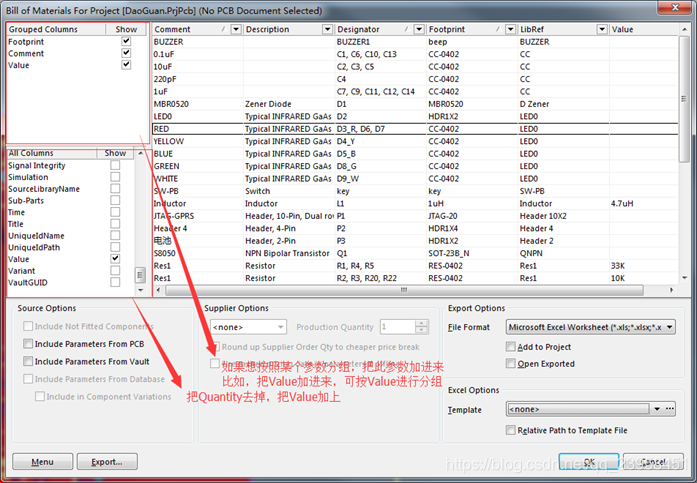Confirm dialog with OK button
The width and height of the screenshot is (697, 483).
pos(589,462)
